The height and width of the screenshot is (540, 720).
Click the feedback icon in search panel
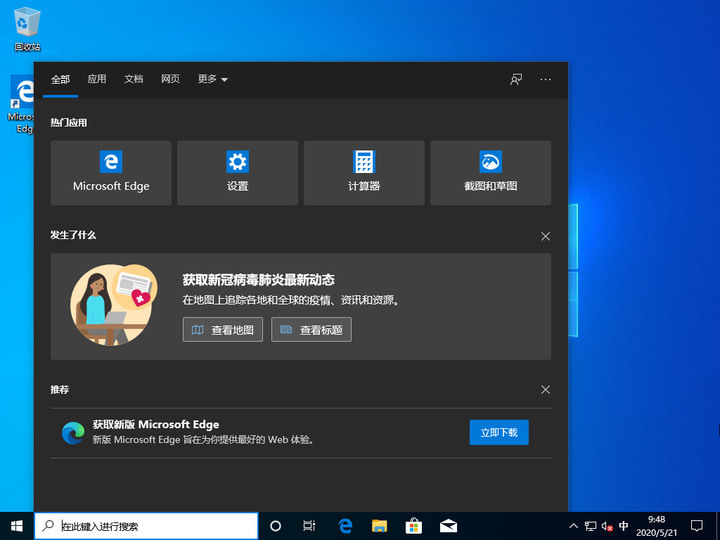tap(516, 79)
